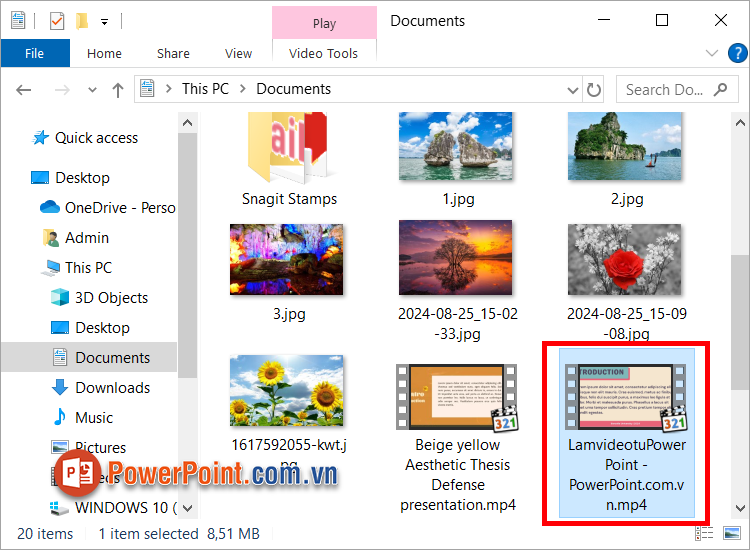Image resolution: width=750 pixels, height=550 pixels.
Task: Click the OneDrive cloud icon
Action: (x=50, y=207)
